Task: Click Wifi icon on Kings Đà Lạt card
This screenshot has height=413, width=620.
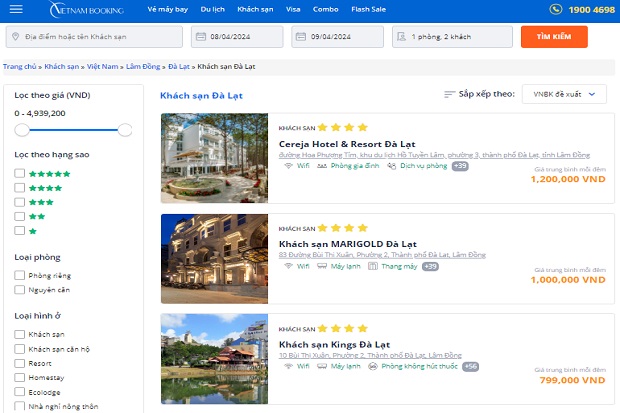Action: pos(289,366)
